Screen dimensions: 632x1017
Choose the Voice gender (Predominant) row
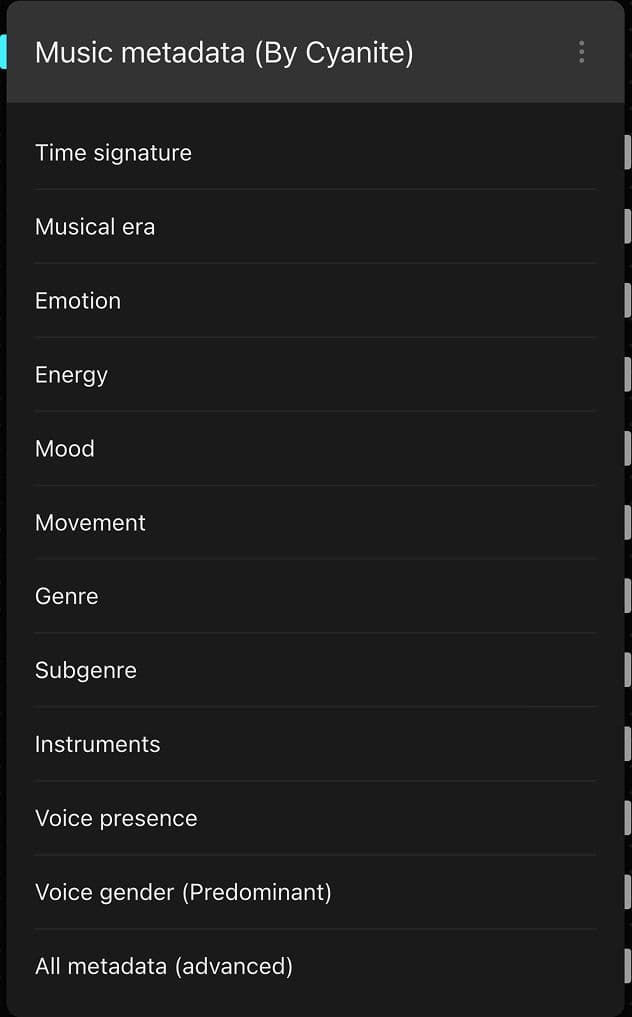point(183,892)
